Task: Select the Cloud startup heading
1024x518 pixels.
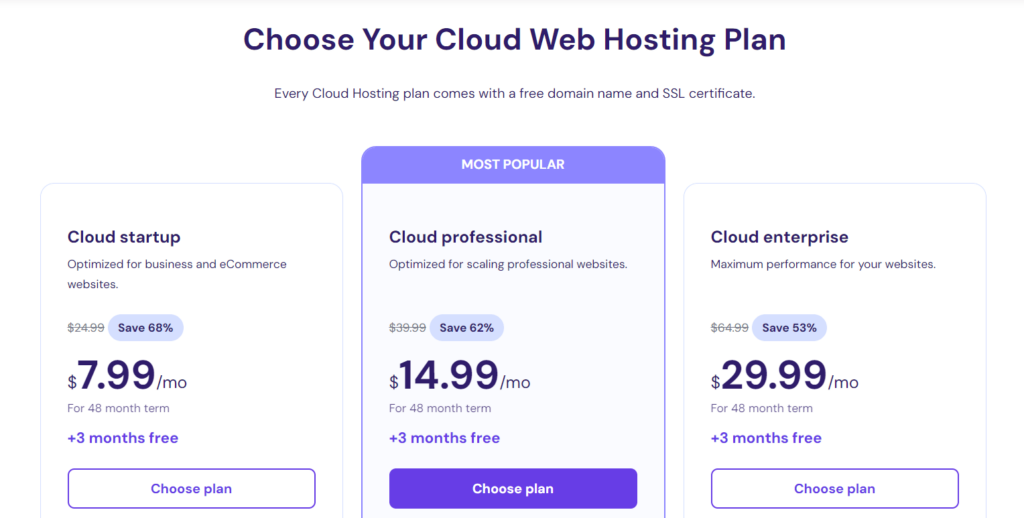Action: coord(124,236)
